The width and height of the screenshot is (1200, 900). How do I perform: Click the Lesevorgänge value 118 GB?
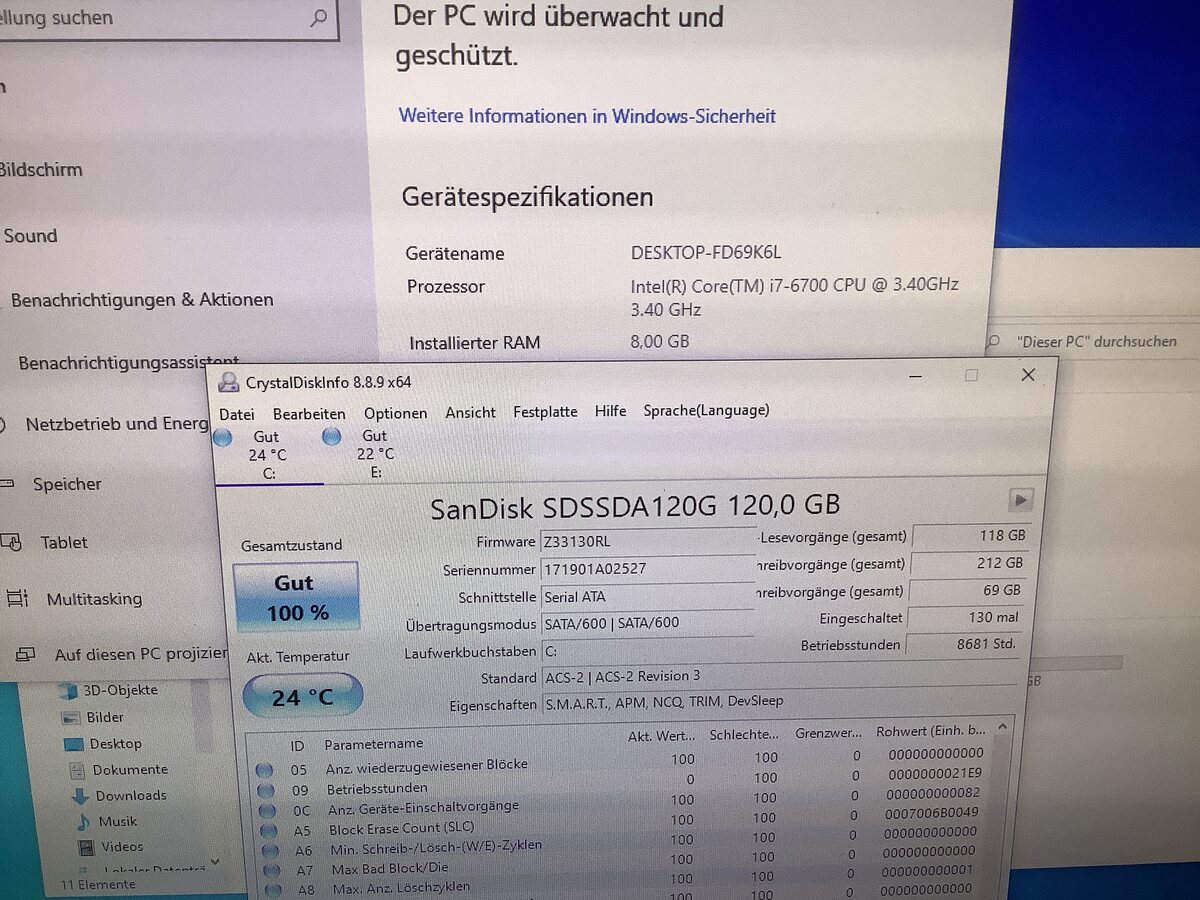(x=970, y=536)
